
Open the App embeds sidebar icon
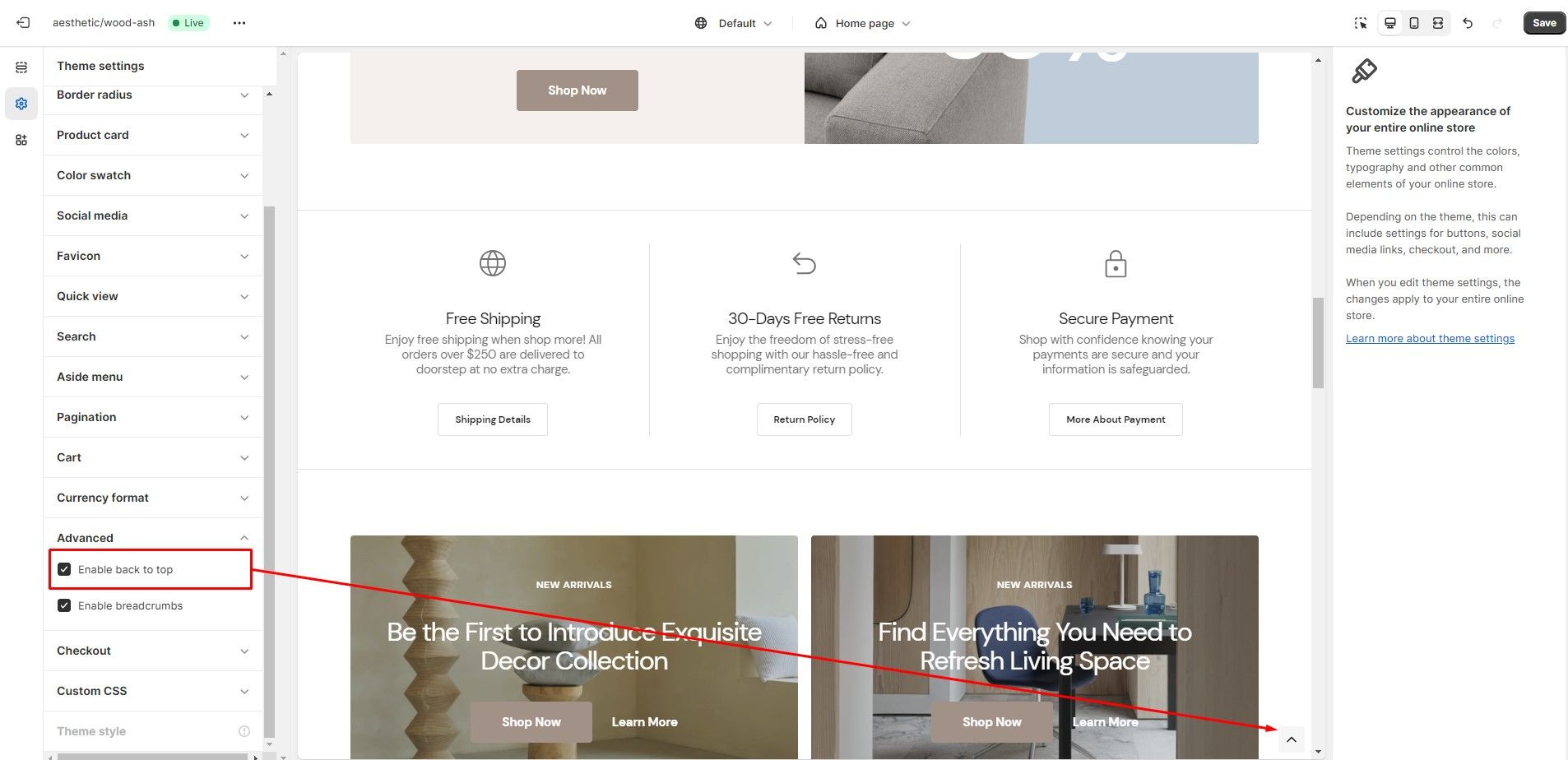21,140
